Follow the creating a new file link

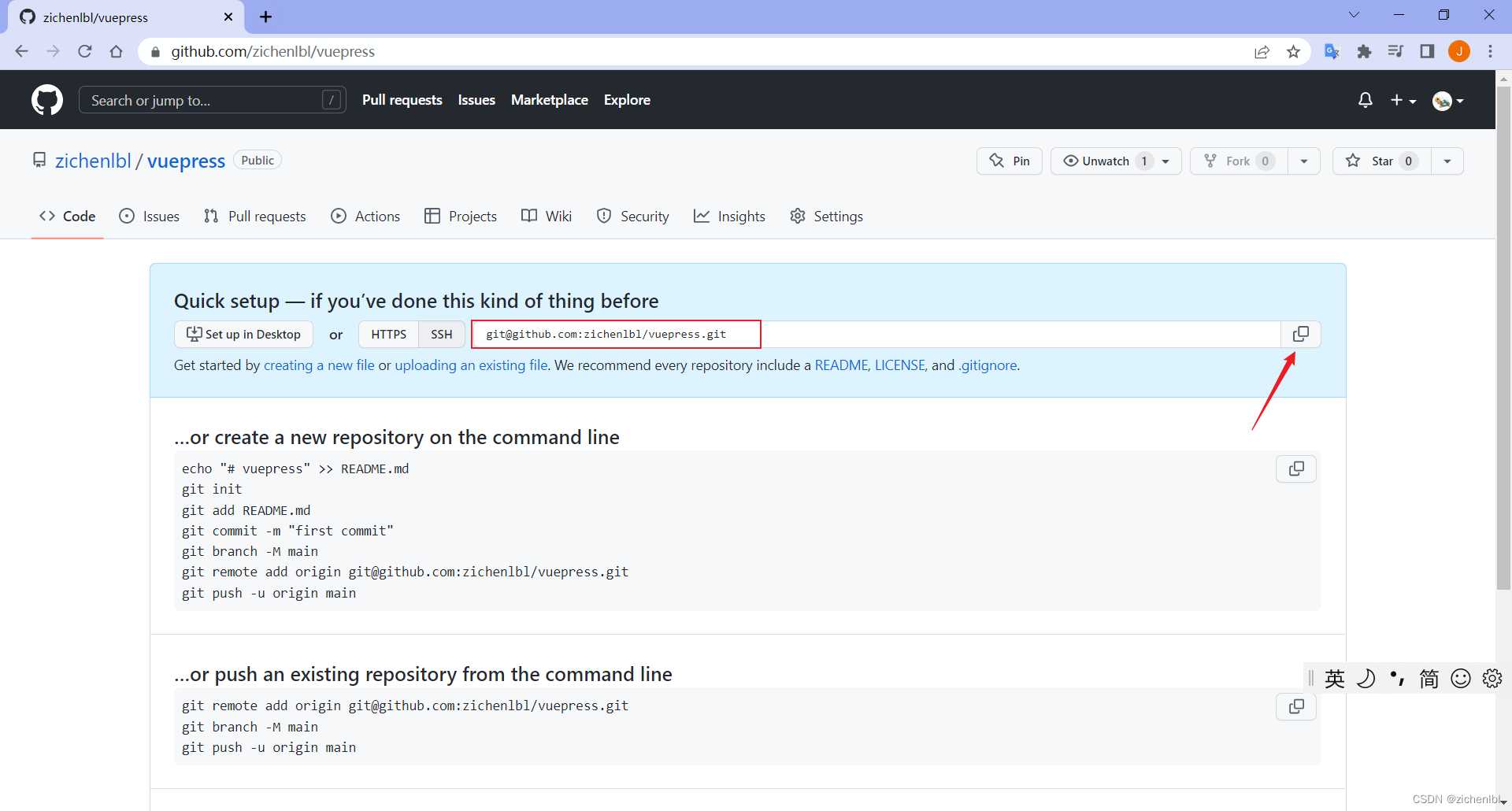[x=319, y=365]
